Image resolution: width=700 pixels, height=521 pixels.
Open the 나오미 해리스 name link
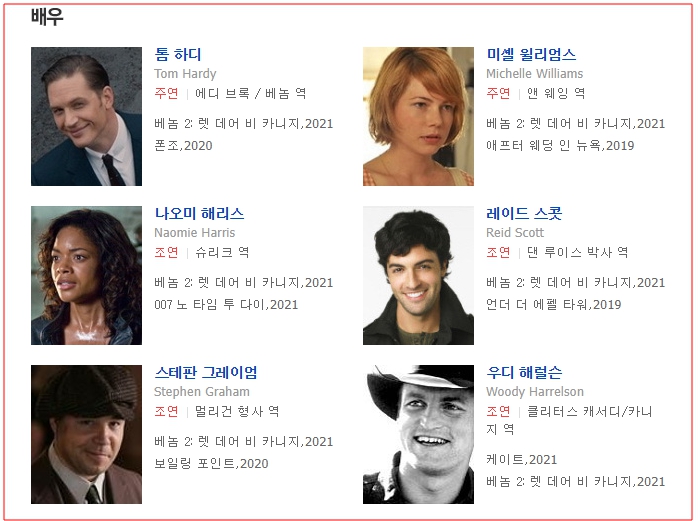(x=199, y=213)
